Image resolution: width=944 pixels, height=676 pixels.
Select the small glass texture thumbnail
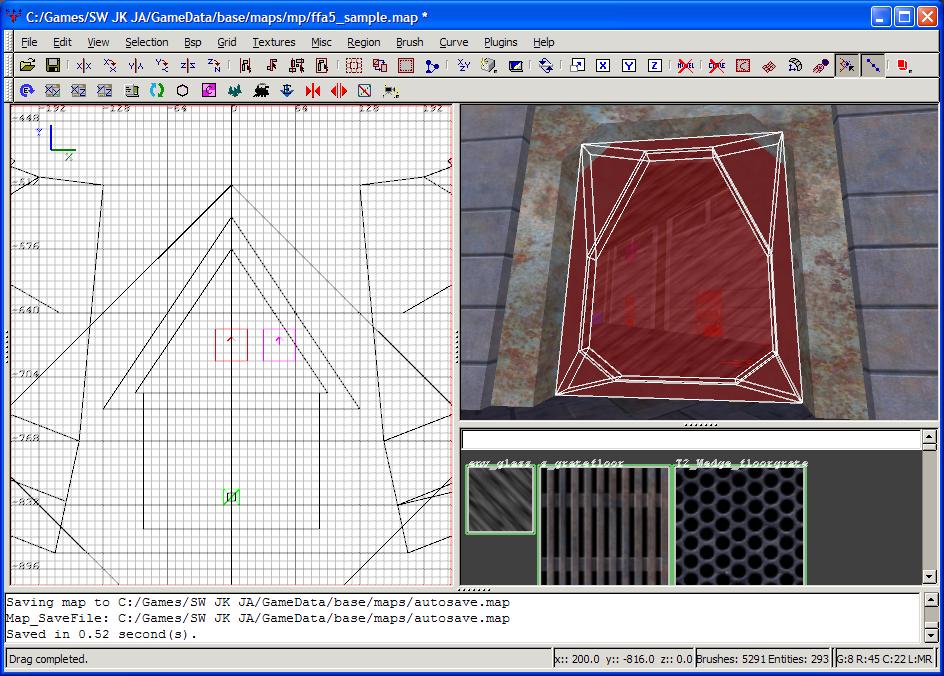coord(500,500)
